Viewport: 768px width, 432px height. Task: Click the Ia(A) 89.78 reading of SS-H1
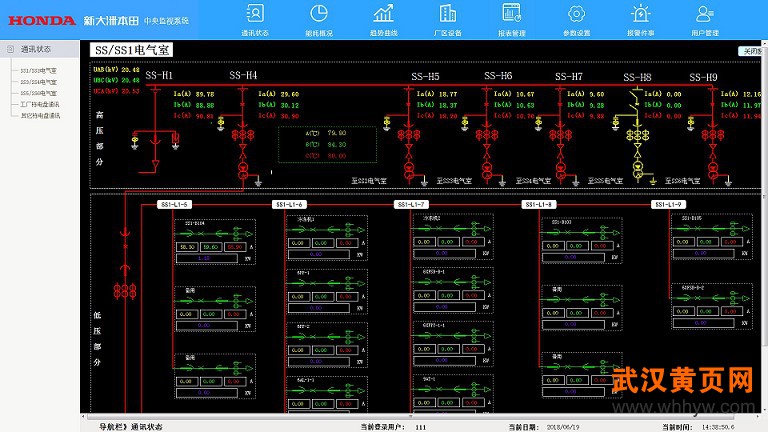194,94
